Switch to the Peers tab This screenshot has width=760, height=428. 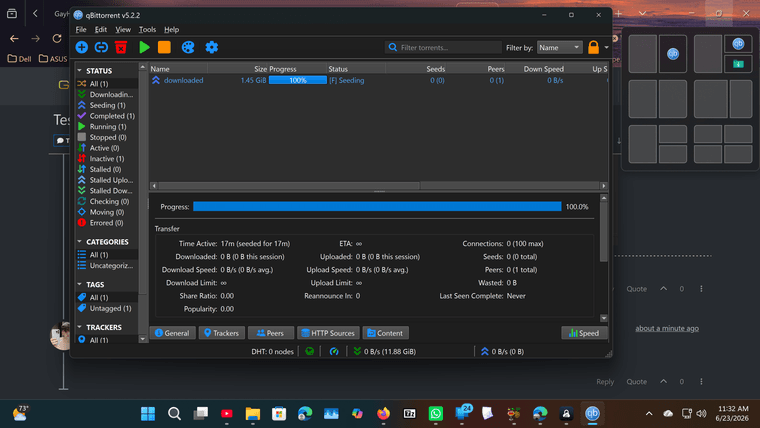point(271,333)
